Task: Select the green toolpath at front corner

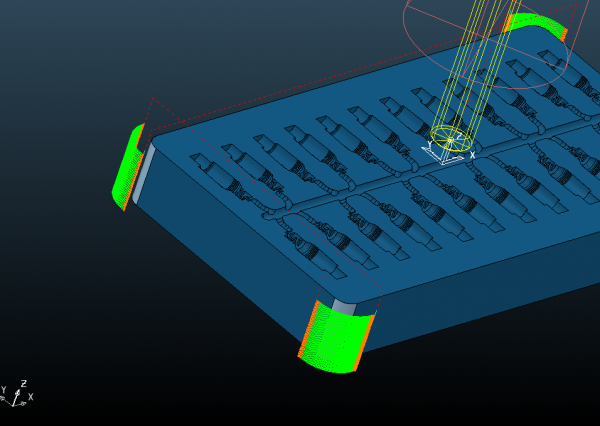Action: coord(336,338)
